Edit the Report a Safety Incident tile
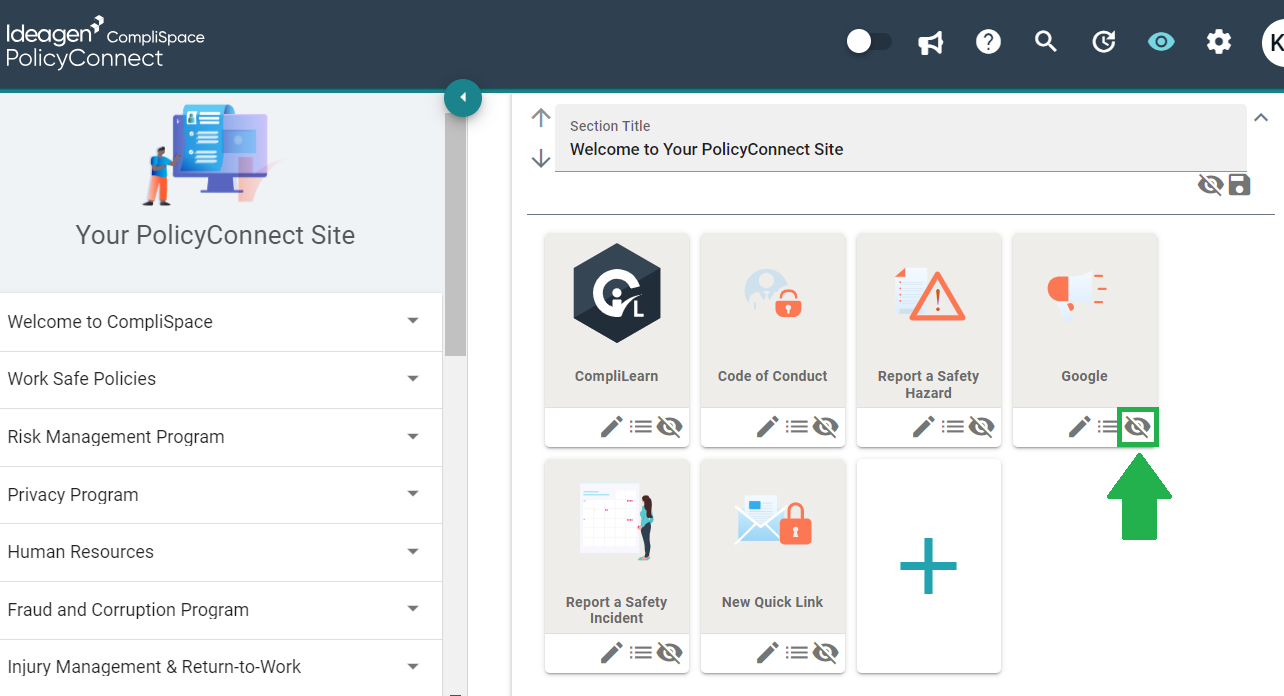The width and height of the screenshot is (1284, 696). (611, 653)
